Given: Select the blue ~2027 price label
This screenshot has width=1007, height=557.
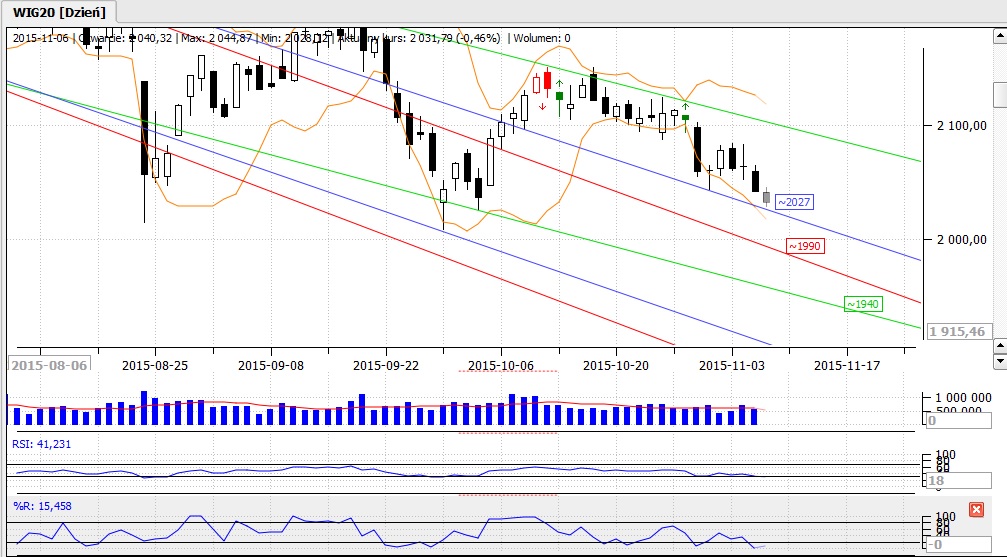Looking at the screenshot, I should 793,202.
